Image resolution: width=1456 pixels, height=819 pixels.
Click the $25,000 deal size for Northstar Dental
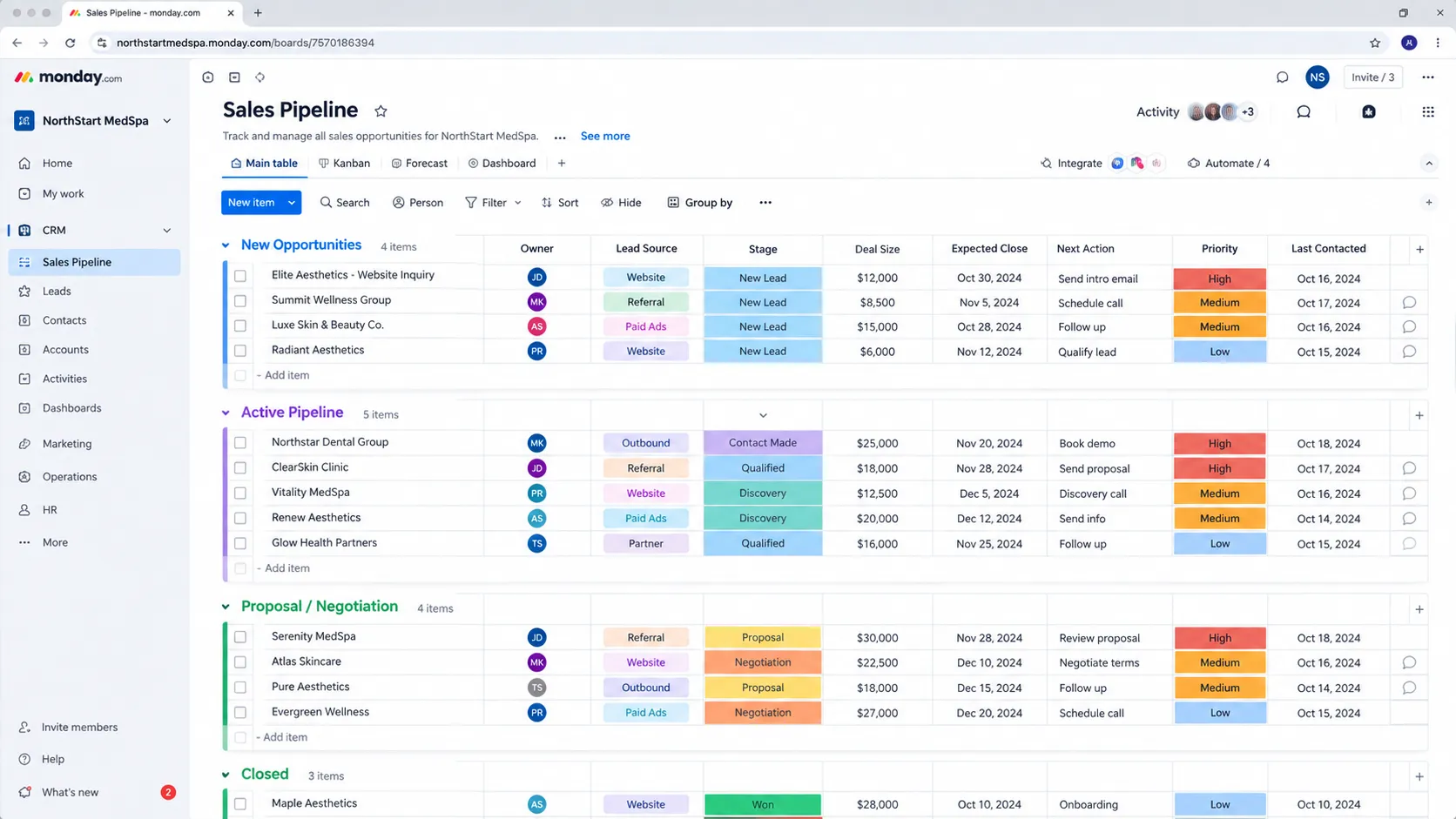pyautogui.click(x=877, y=443)
